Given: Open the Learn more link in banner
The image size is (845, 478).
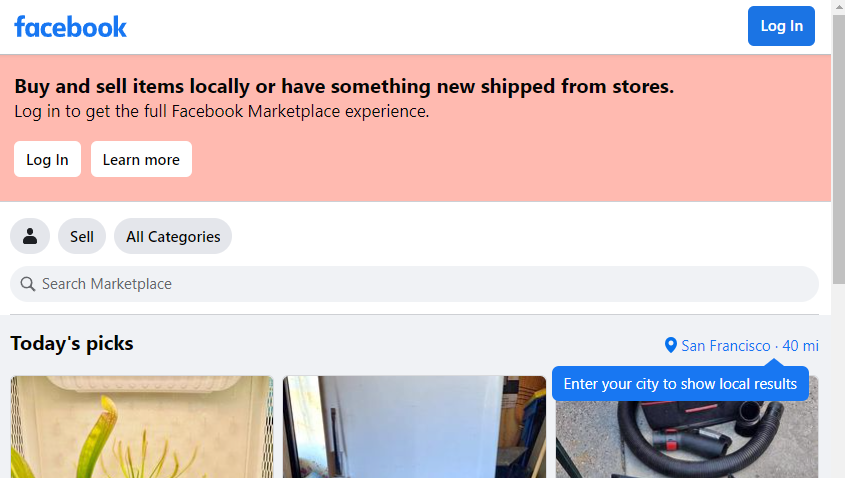Looking at the screenshot, I should click(141, 160).
